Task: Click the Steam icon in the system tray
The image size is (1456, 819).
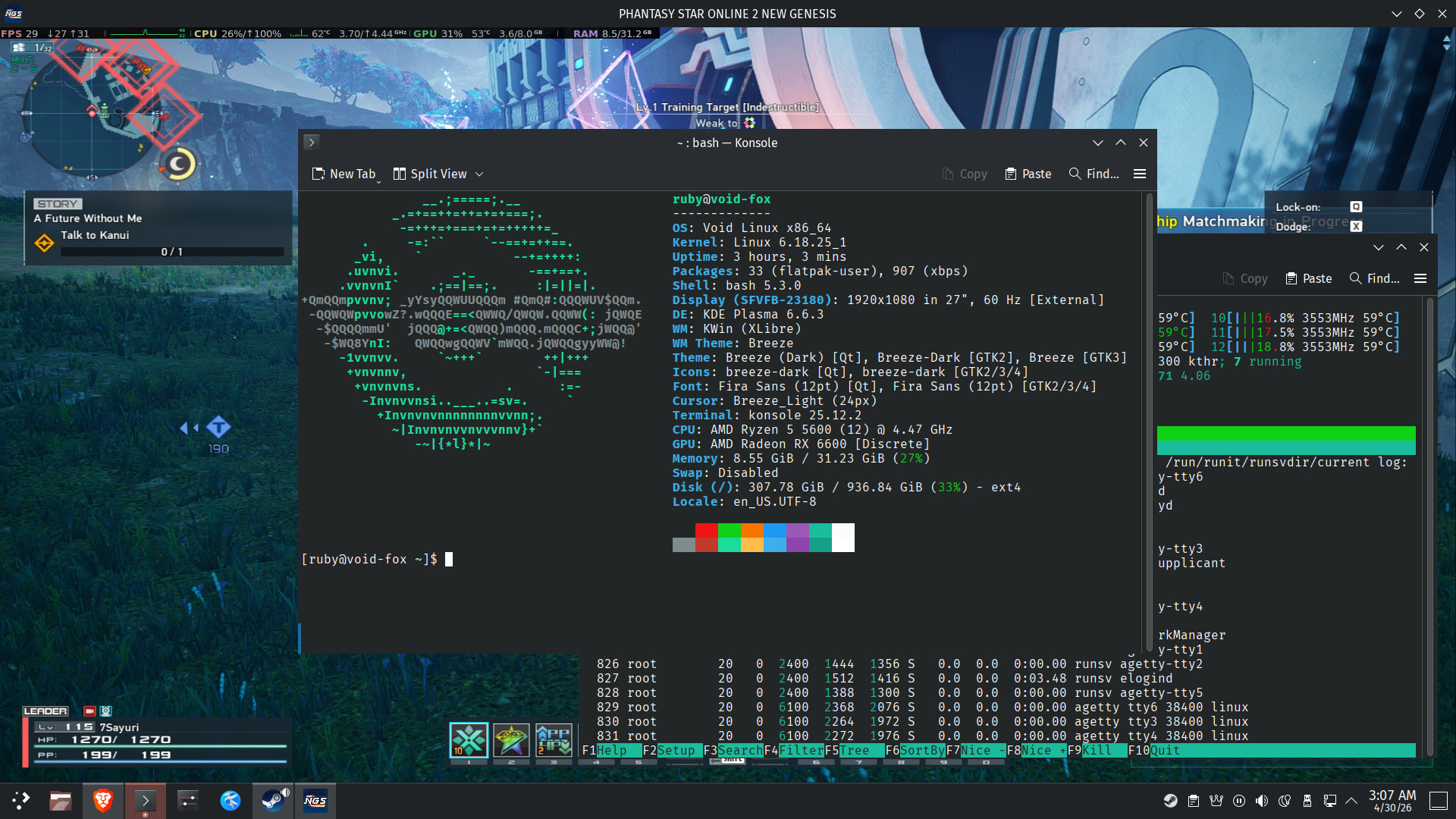Action: [1170, 801]
